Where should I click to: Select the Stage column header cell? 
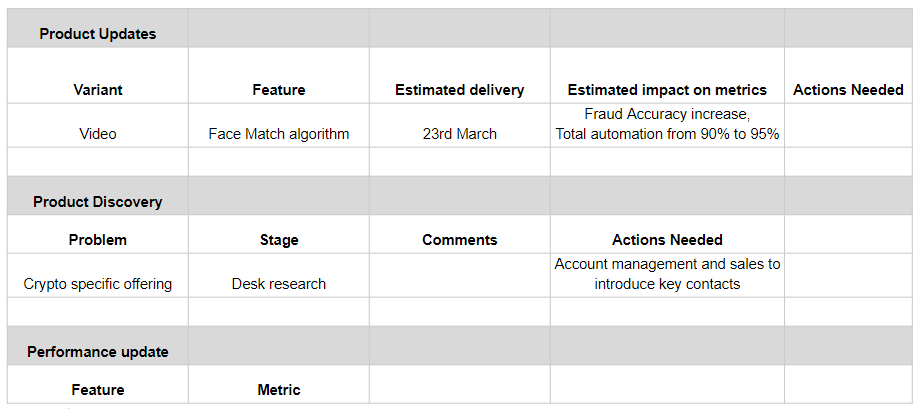279,240
